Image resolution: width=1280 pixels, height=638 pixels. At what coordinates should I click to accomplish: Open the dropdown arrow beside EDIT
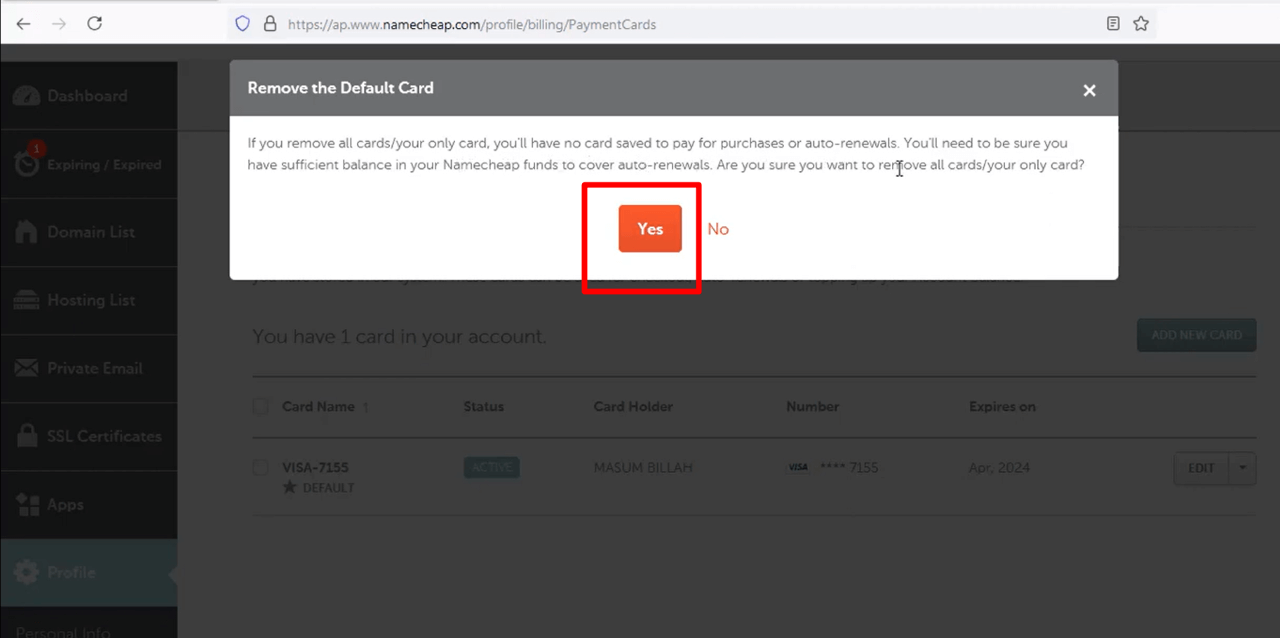click(x=1243, y=468)
